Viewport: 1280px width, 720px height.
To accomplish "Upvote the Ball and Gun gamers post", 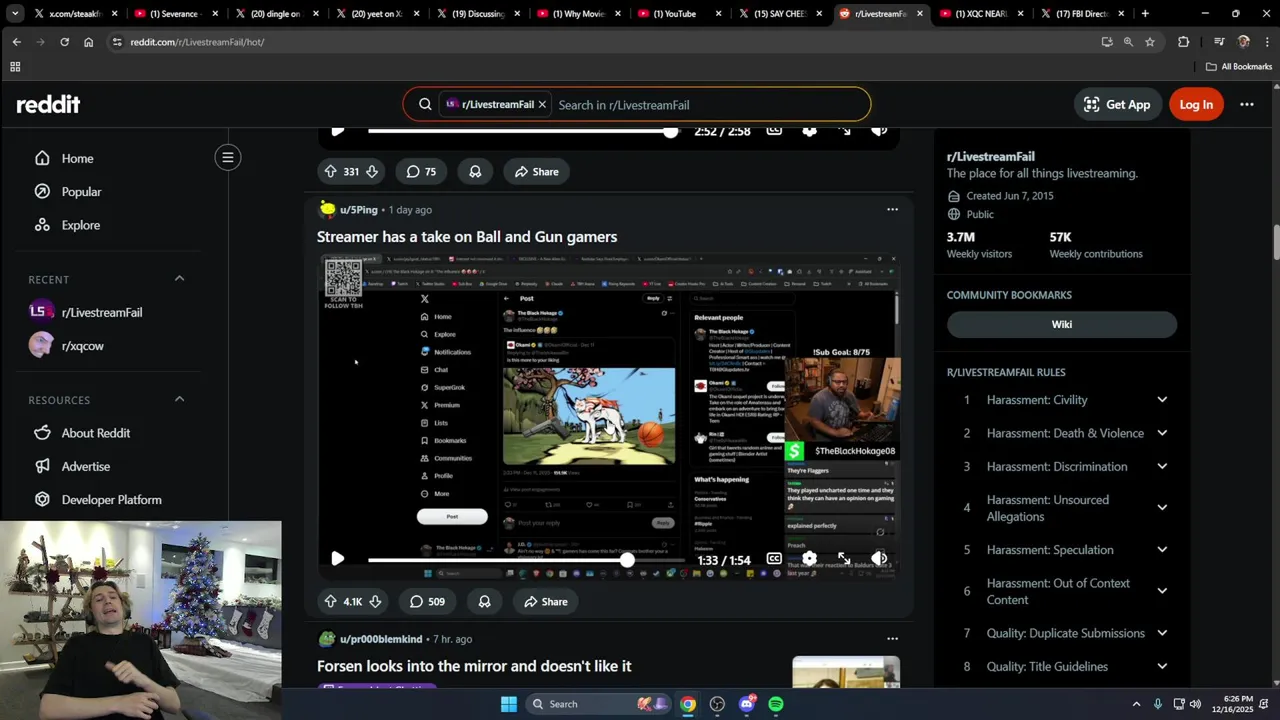I will (330, 601).
